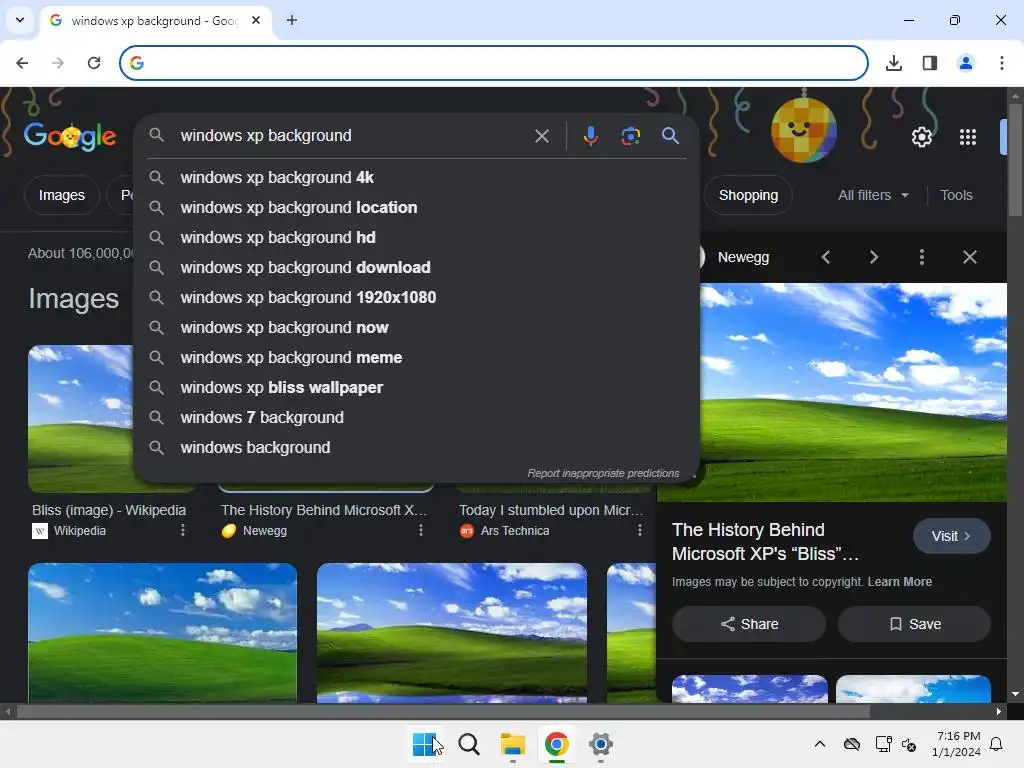Open Chrome downloads icon
The image size is (1024, 768).
893,63
